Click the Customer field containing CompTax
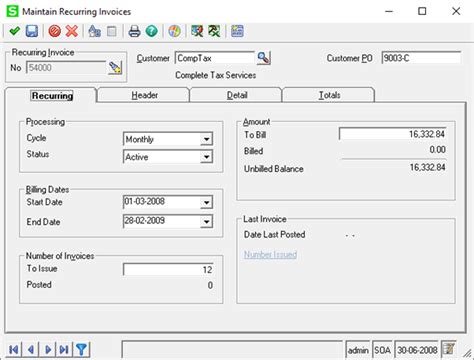The image size is (474, 360). coord(215,58)
